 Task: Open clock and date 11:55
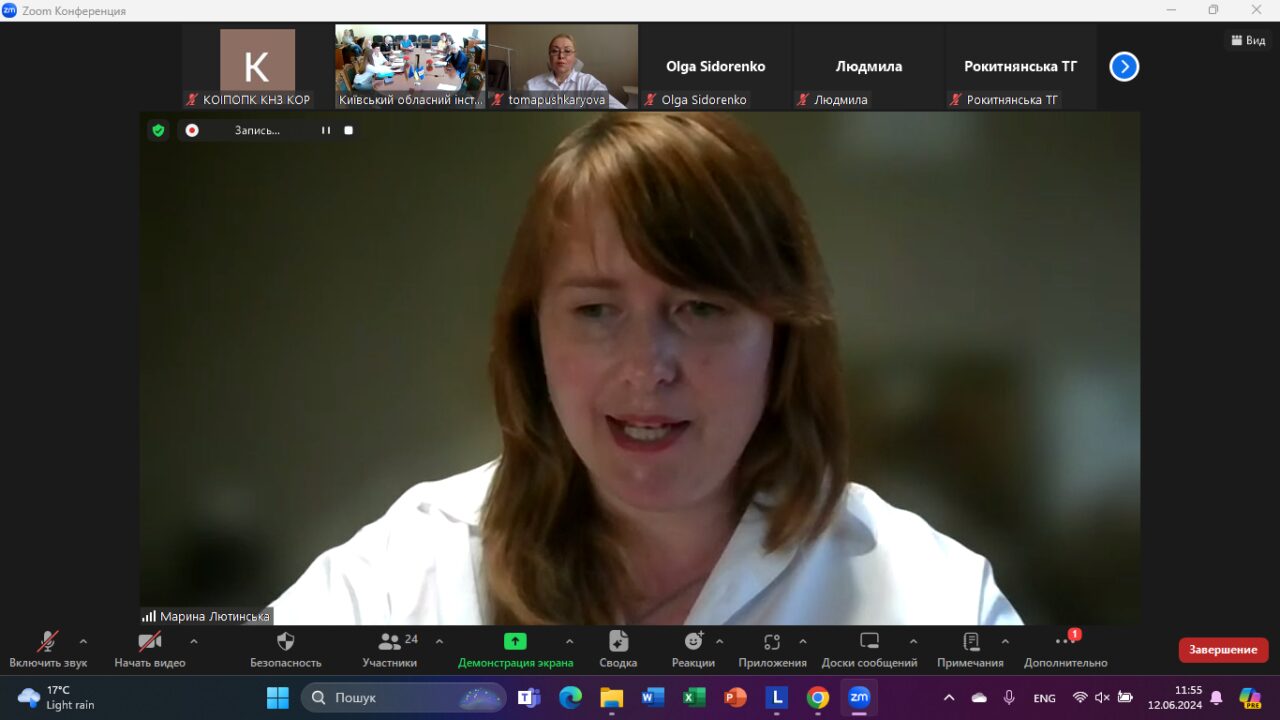[1175, 697]
